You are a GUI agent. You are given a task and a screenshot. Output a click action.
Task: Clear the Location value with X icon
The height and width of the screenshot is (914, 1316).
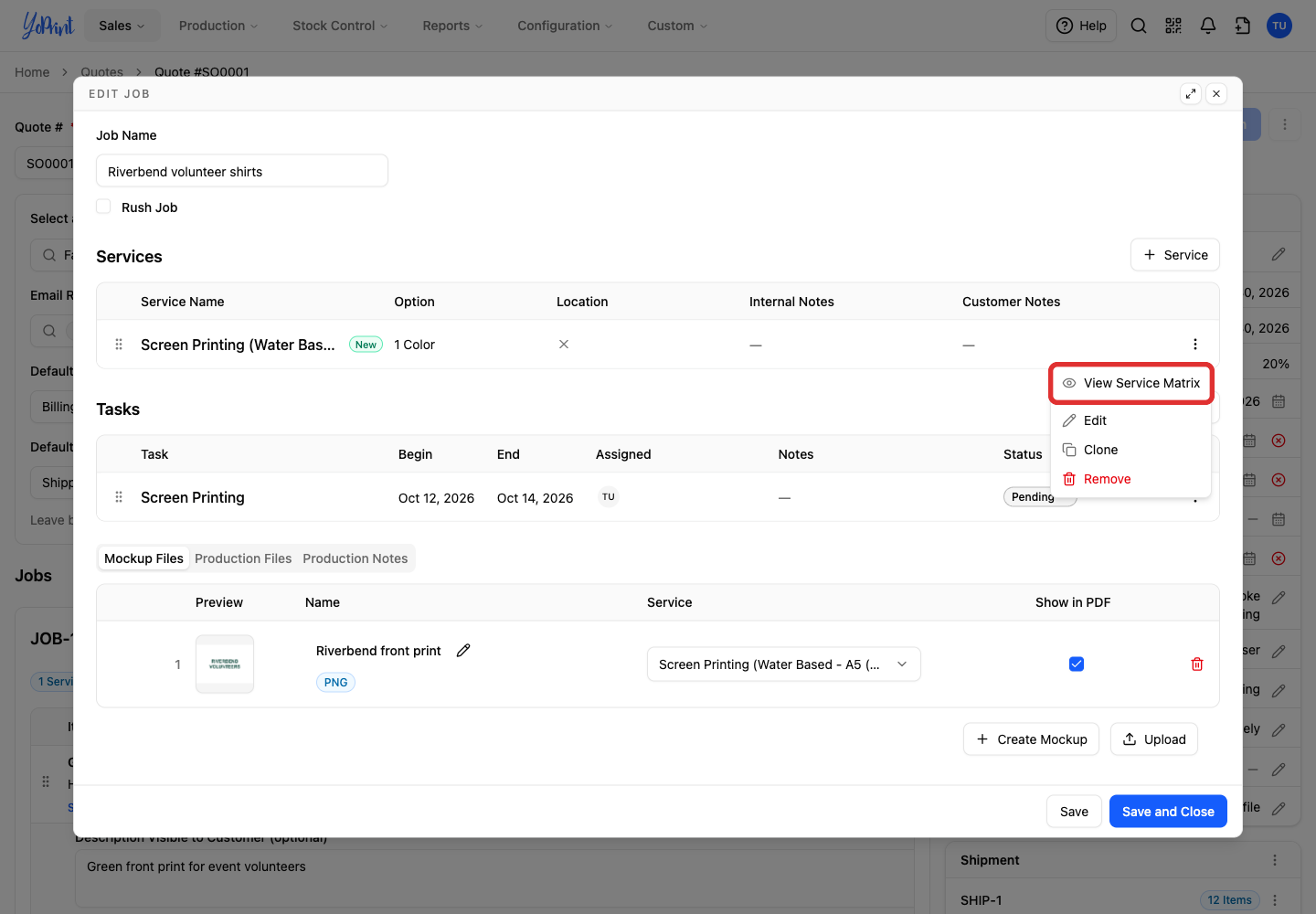tap(564, 345)
